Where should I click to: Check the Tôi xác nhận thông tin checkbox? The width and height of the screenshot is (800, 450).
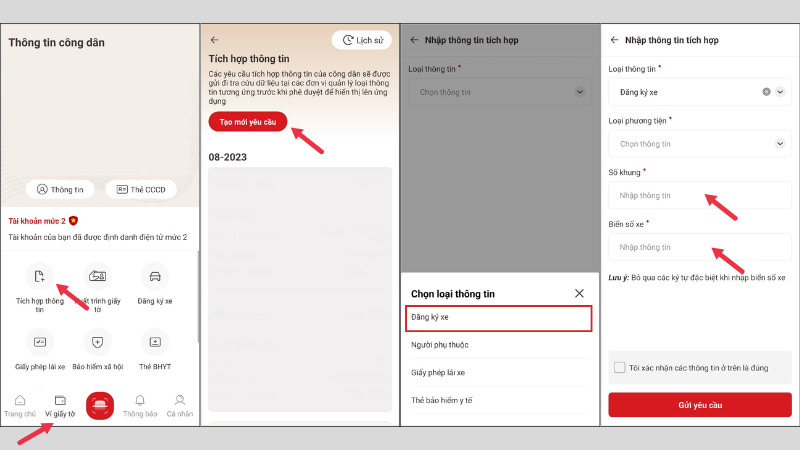pos(620,368)
